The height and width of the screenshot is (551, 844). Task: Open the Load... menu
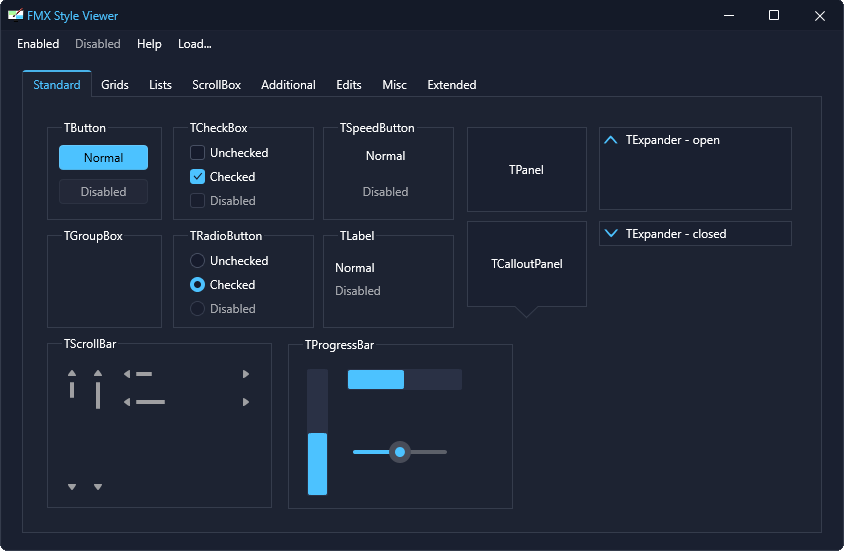(195, 44)
